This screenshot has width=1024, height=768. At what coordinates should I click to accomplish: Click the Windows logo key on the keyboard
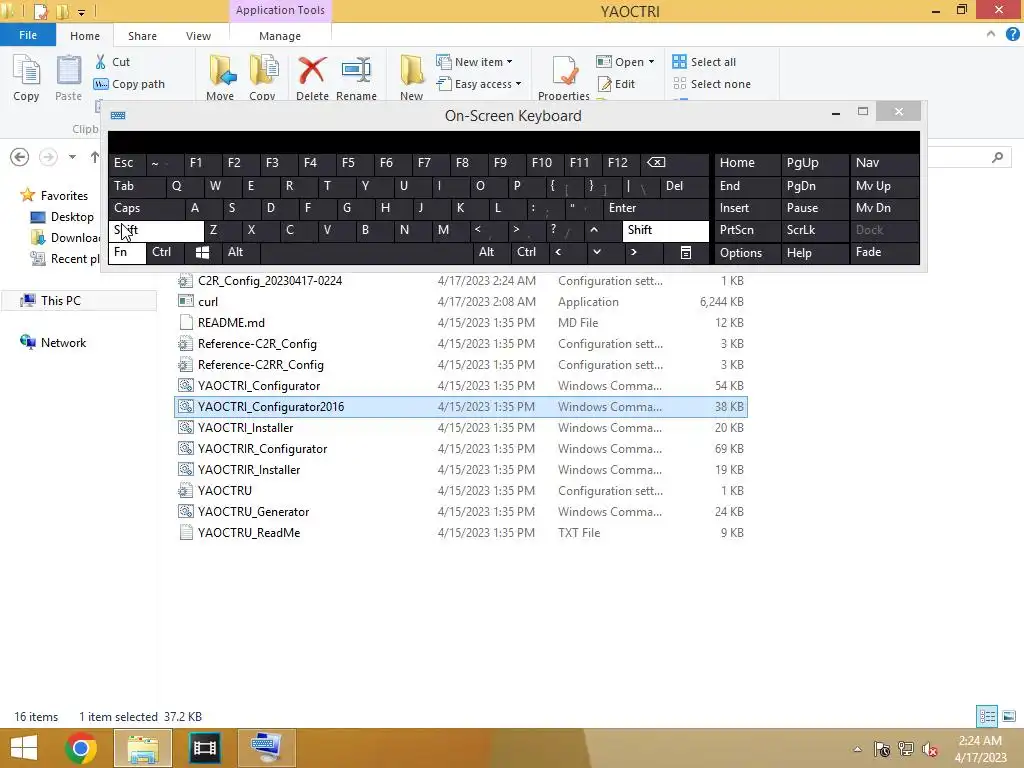click(x=202, y=252)
